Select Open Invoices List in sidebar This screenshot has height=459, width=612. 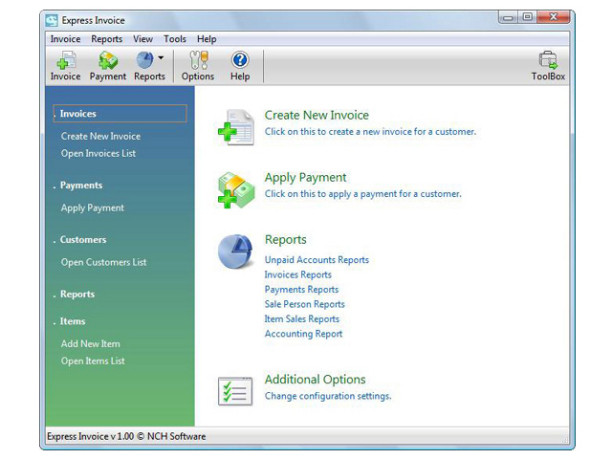[98, 153]
